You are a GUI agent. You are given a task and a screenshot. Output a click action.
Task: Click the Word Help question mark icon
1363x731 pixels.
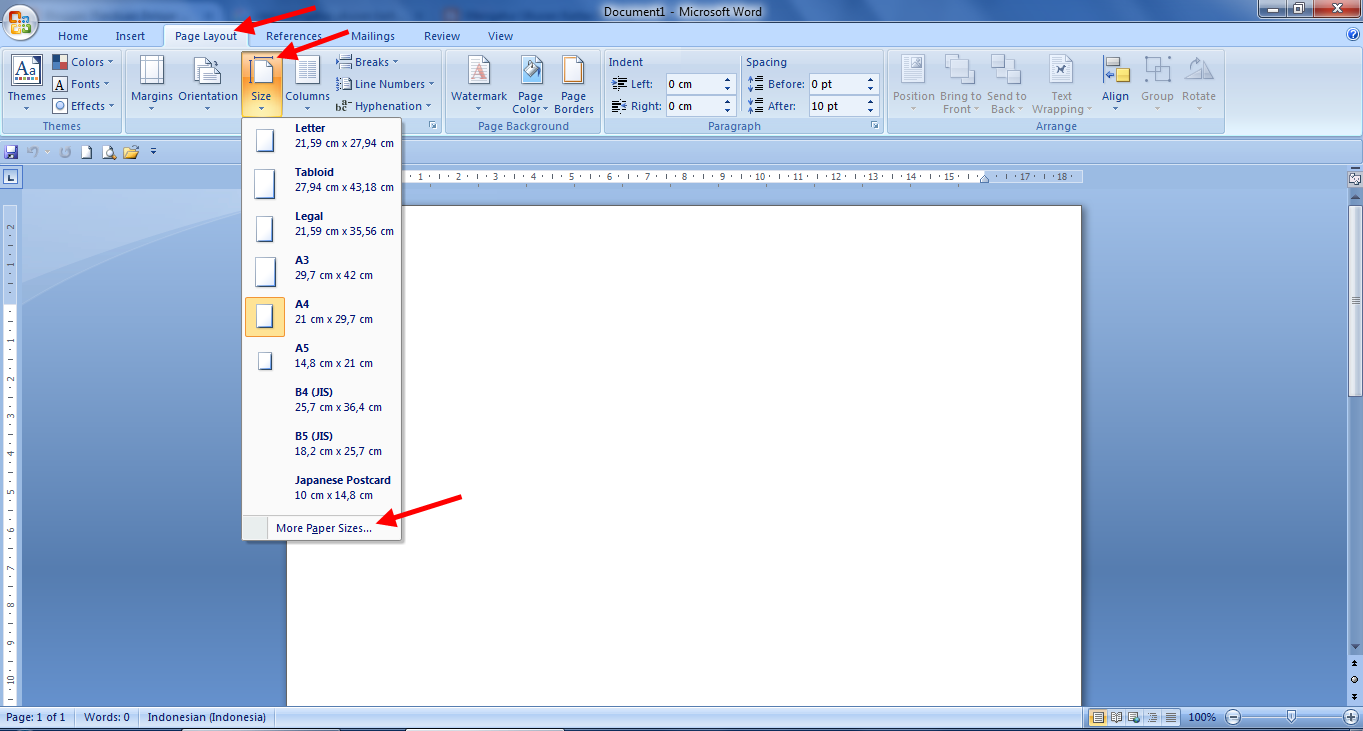pos(1353,34)
